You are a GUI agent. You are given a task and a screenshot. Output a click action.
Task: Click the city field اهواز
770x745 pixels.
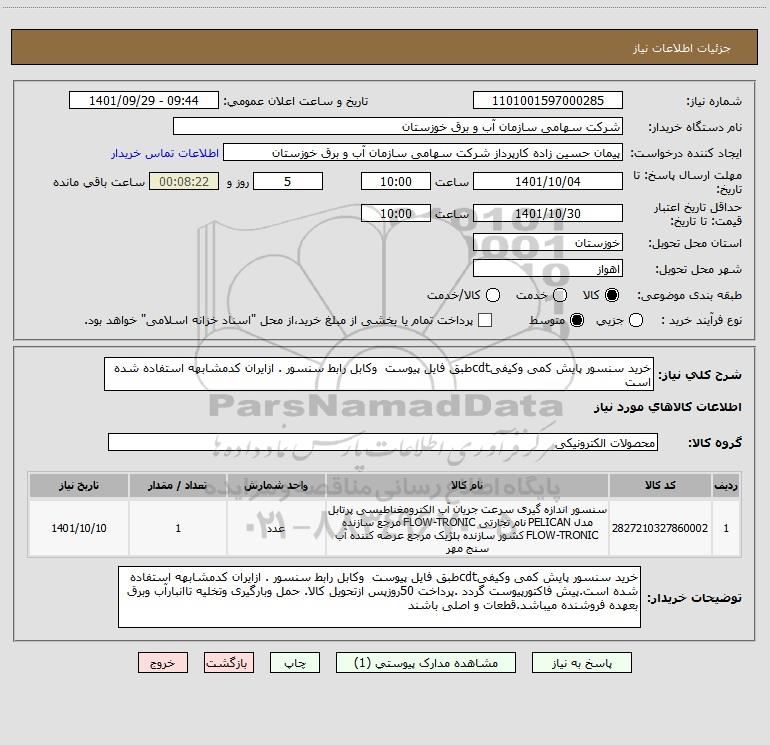click(548, 268)
